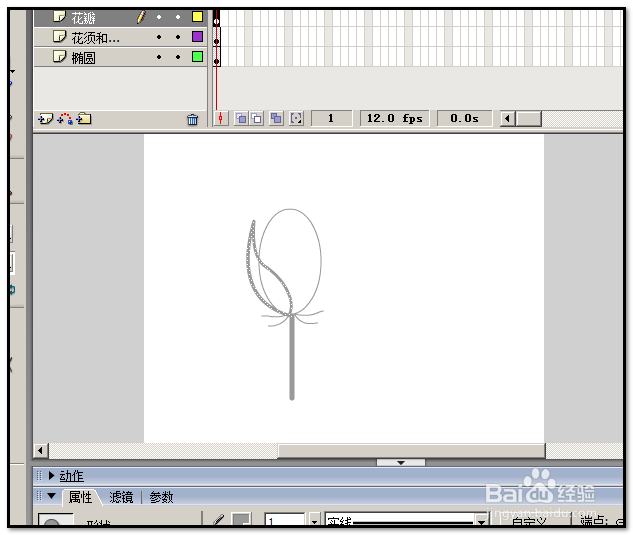Viewport: 633px width, 535px height.
Task: Click the 自定义 custom stroke button
Action: [x=529, y=520]
